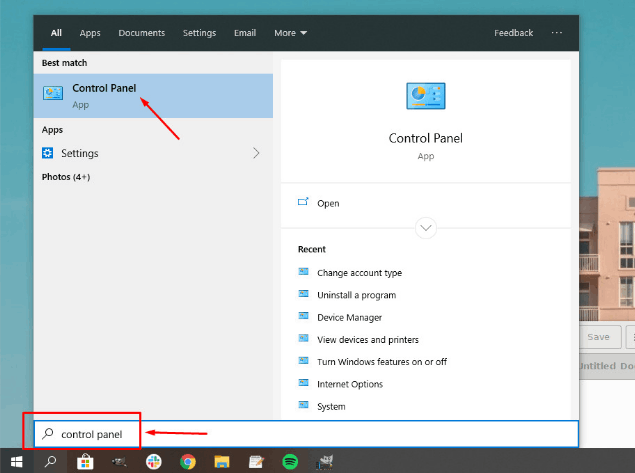The width and height of the screenshot is (635, 473).
Task: Launch Spotify from the taskbar
Action: (x=290, y=462)
